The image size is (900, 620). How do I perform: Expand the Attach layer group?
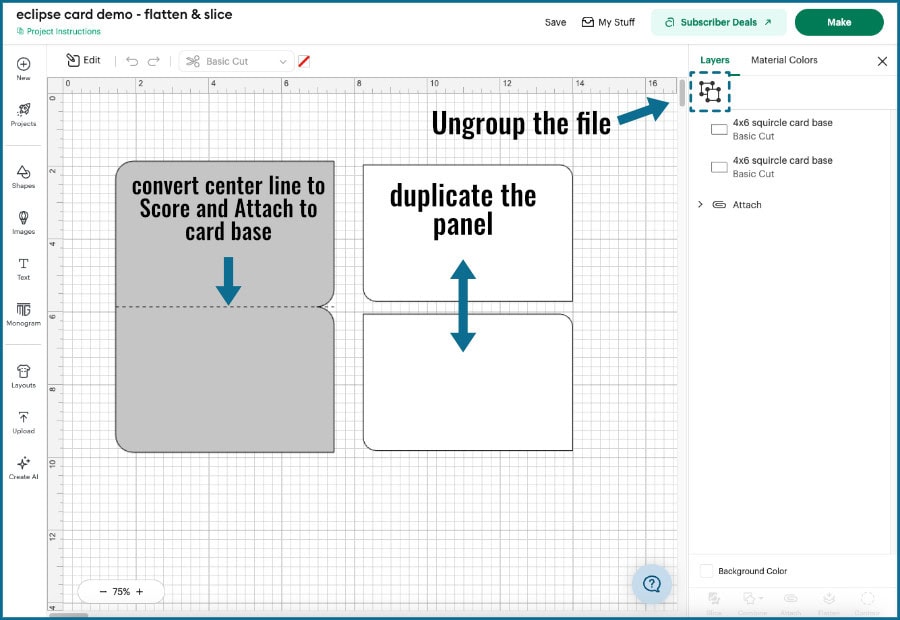click(x=700, y=204)
